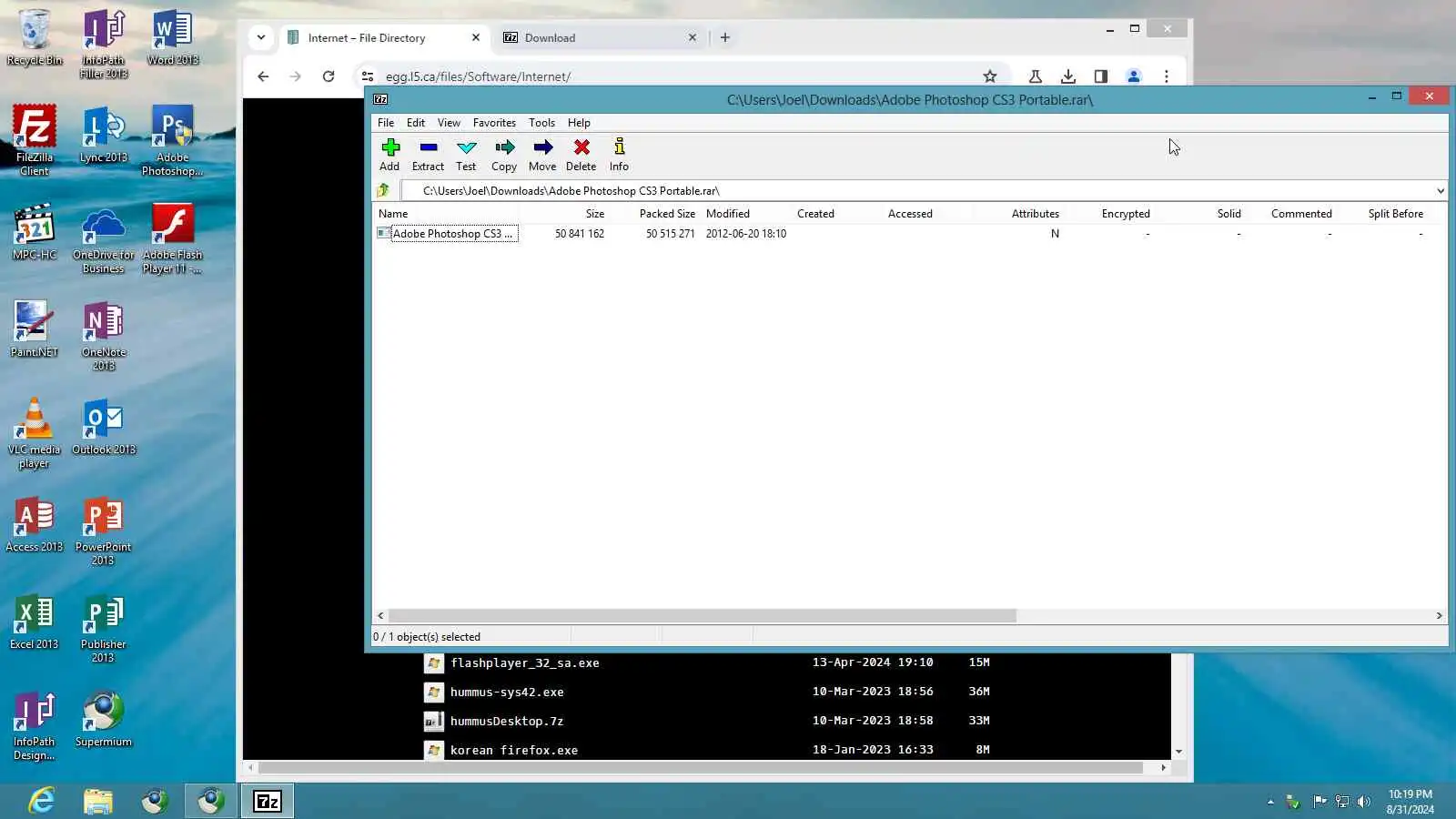The image size is (1456, 819).
Task: Open the Edit menu in 7-Zip
Action: [x=416, y=123]
